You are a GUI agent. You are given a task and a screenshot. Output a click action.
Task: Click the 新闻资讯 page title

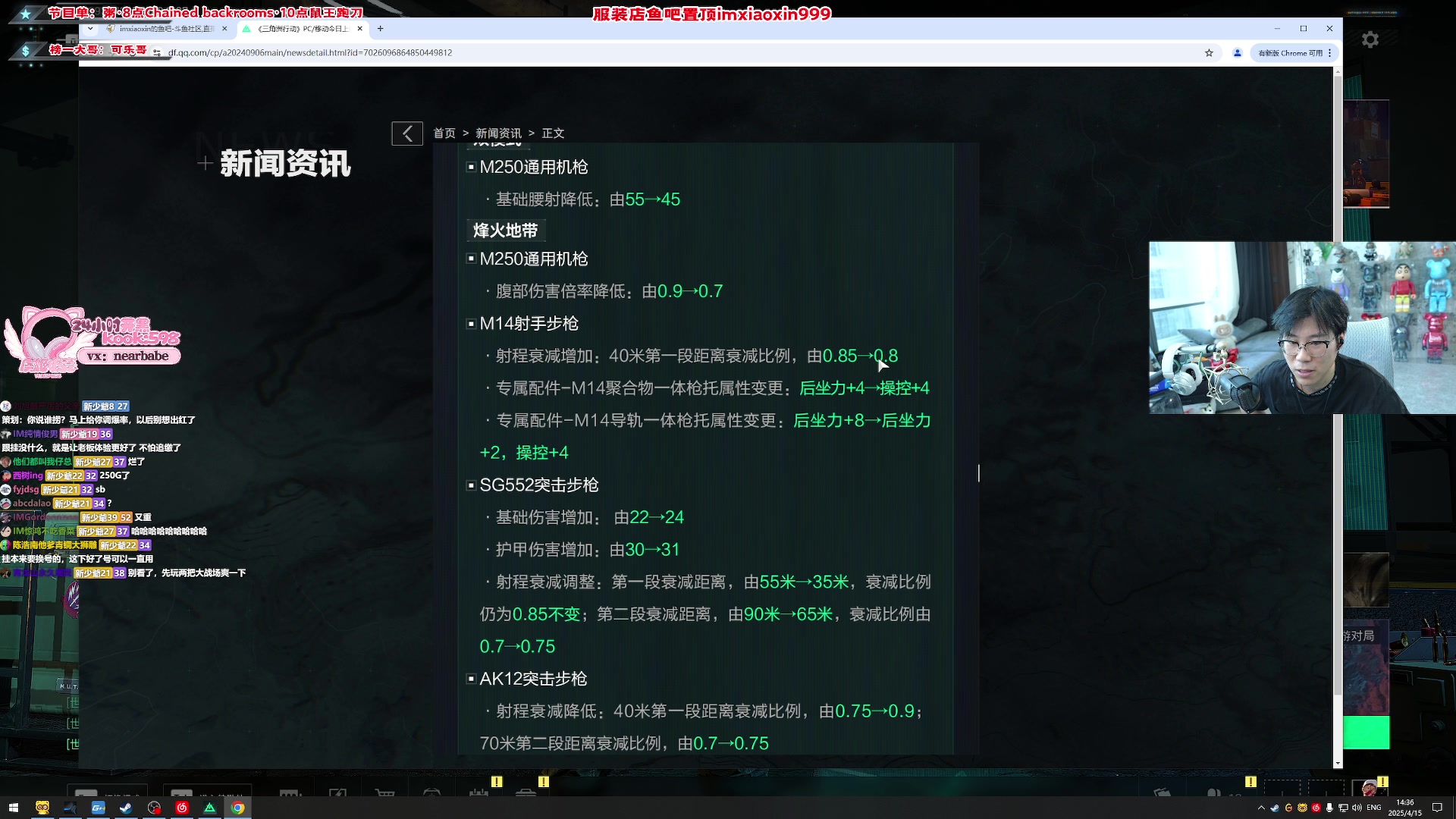285,164
